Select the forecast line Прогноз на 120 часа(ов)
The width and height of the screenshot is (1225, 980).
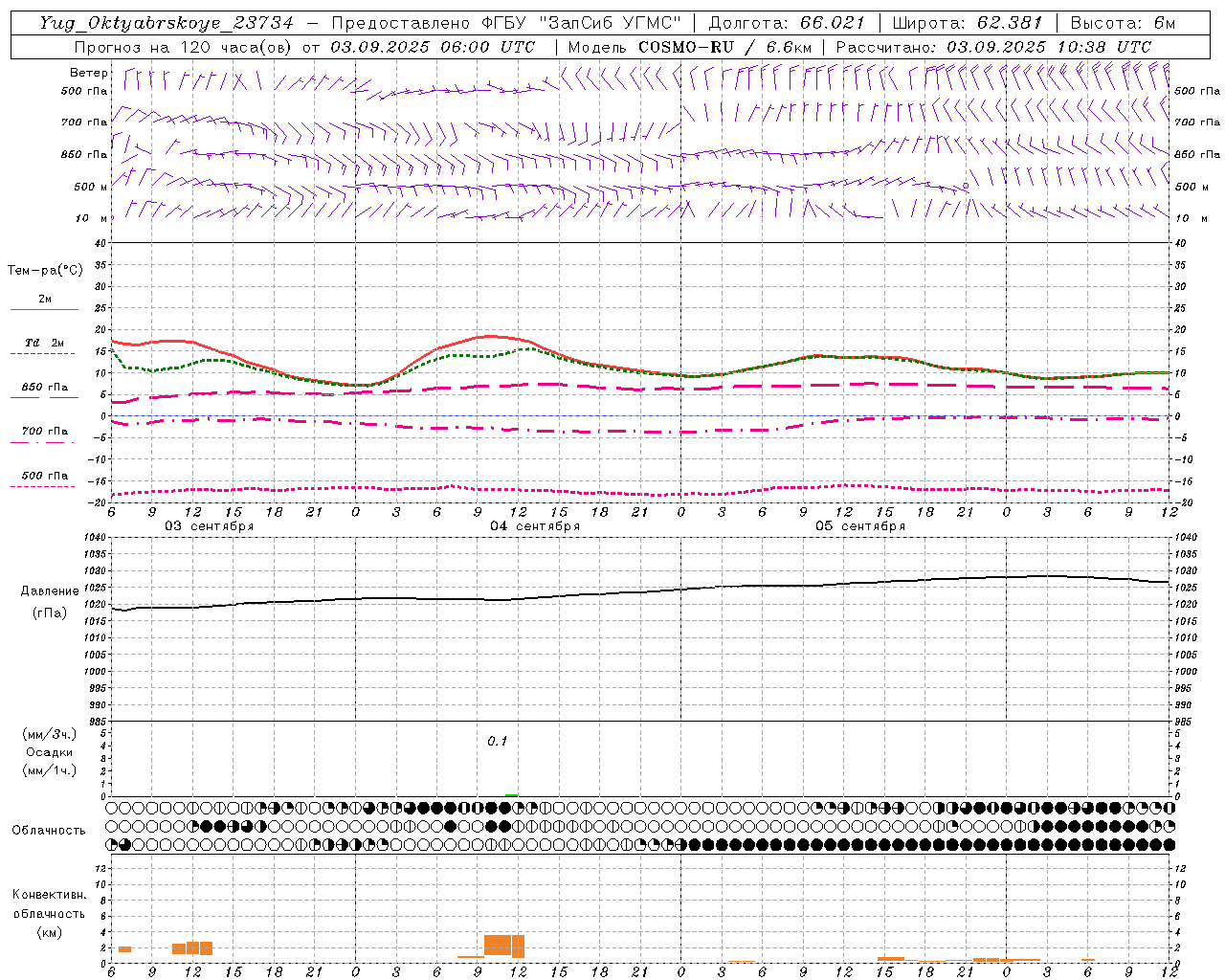[x=185, y=47]
